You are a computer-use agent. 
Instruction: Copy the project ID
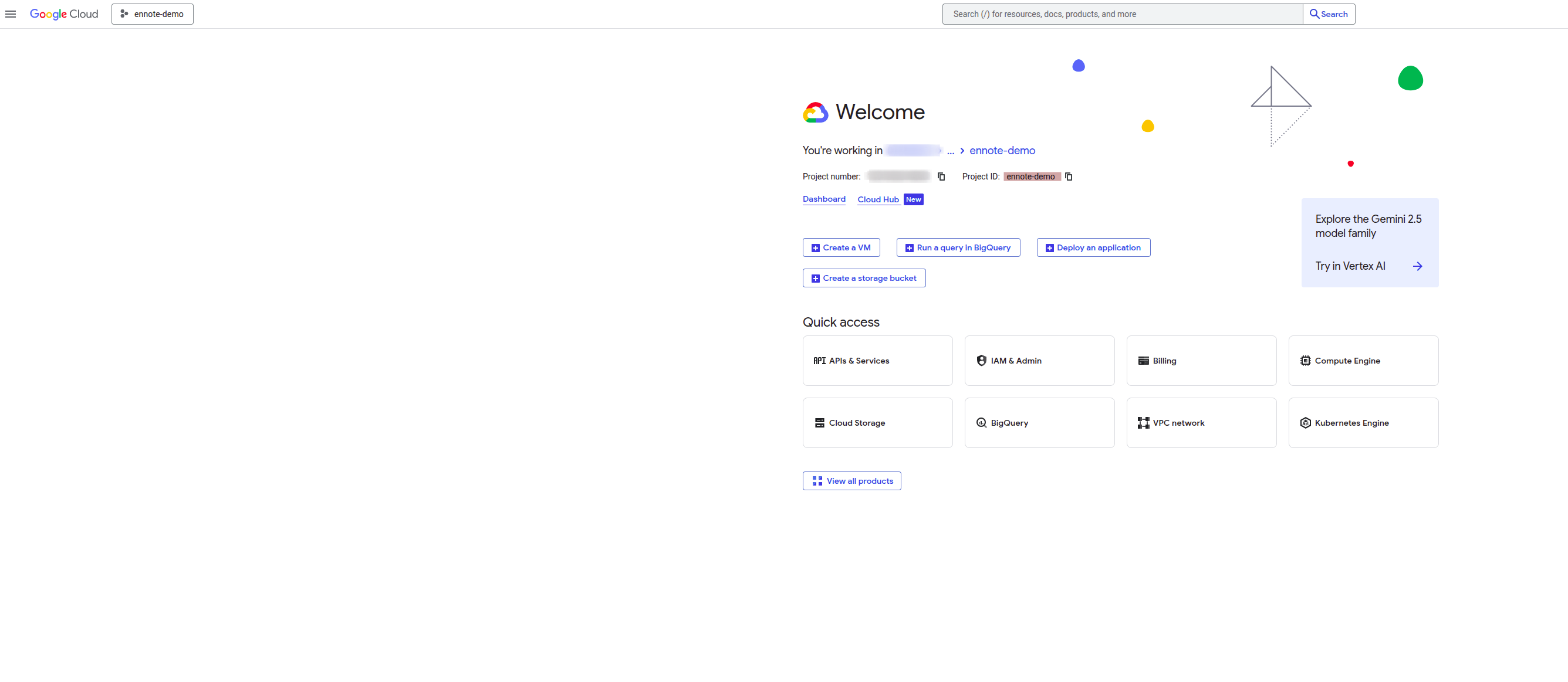(x=1068, y=177)
